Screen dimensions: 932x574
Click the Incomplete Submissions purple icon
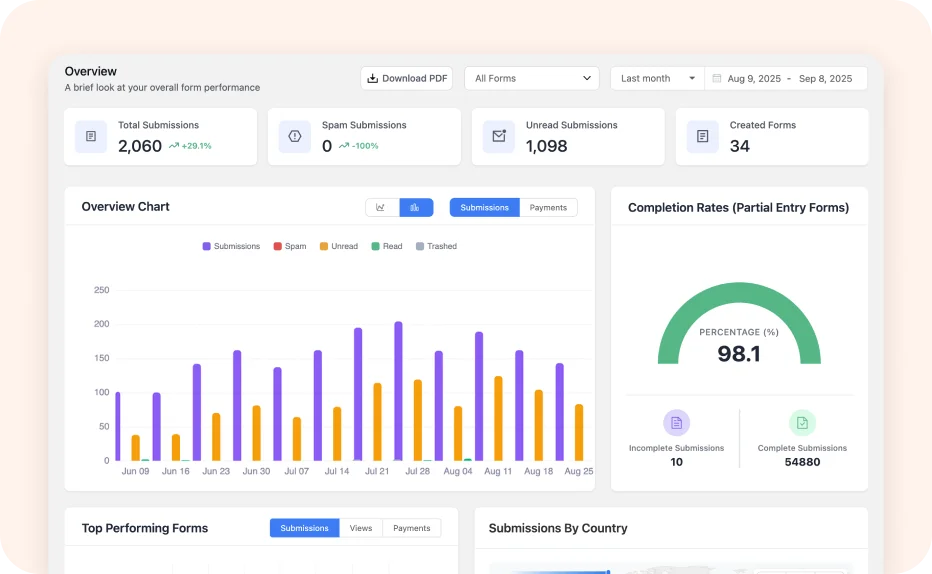coord(676,423)
